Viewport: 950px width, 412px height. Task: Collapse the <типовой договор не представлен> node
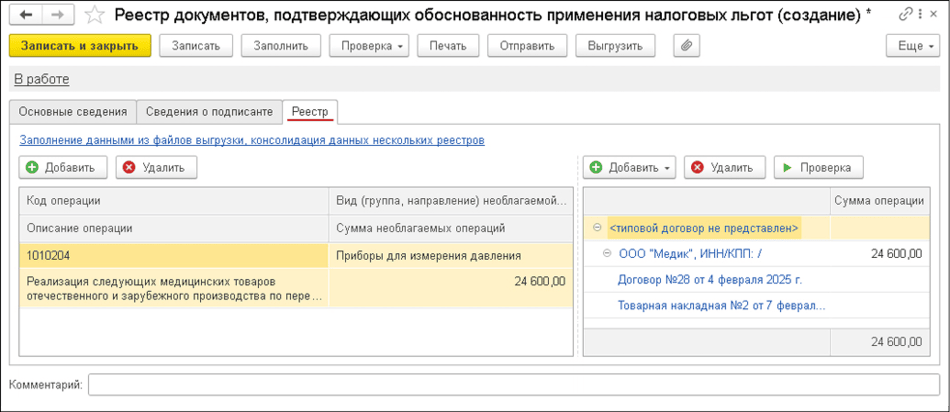pos(597,228)
